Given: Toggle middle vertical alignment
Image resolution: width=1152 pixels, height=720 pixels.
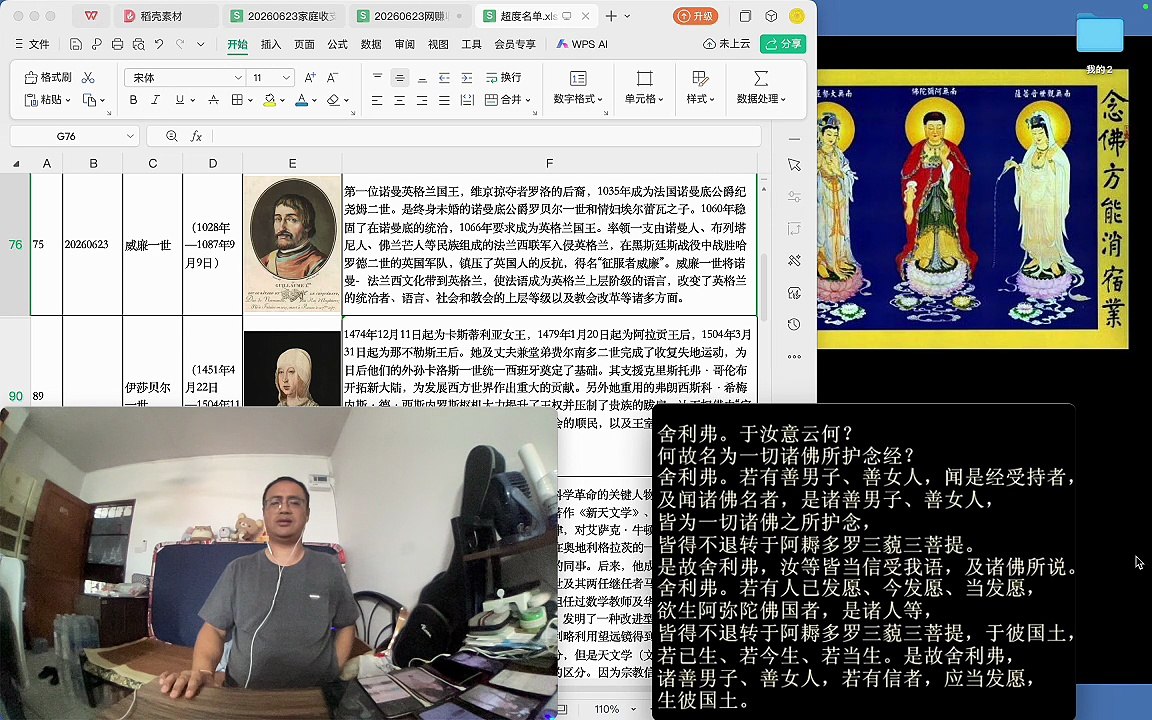Looking at the screenshot, I should point(400,77).
